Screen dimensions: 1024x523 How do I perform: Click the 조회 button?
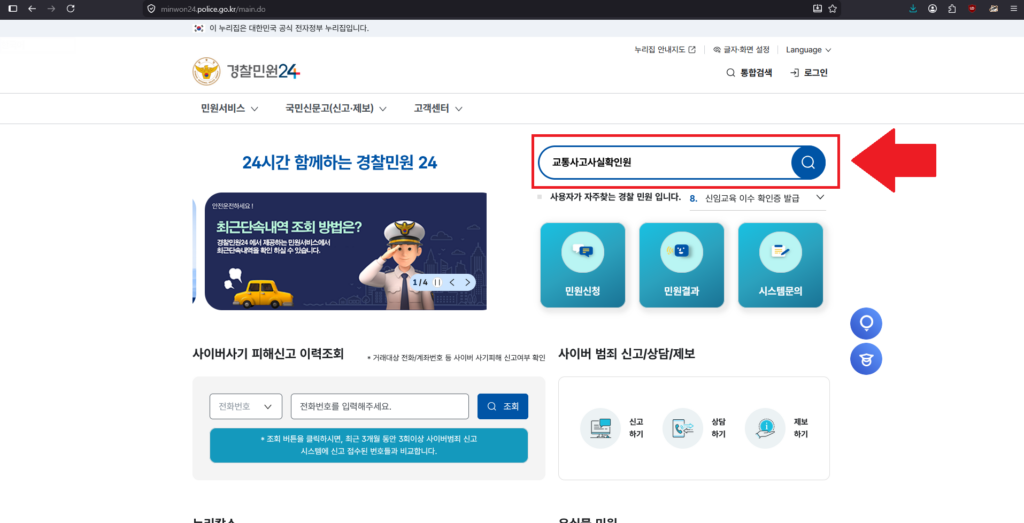503,406
